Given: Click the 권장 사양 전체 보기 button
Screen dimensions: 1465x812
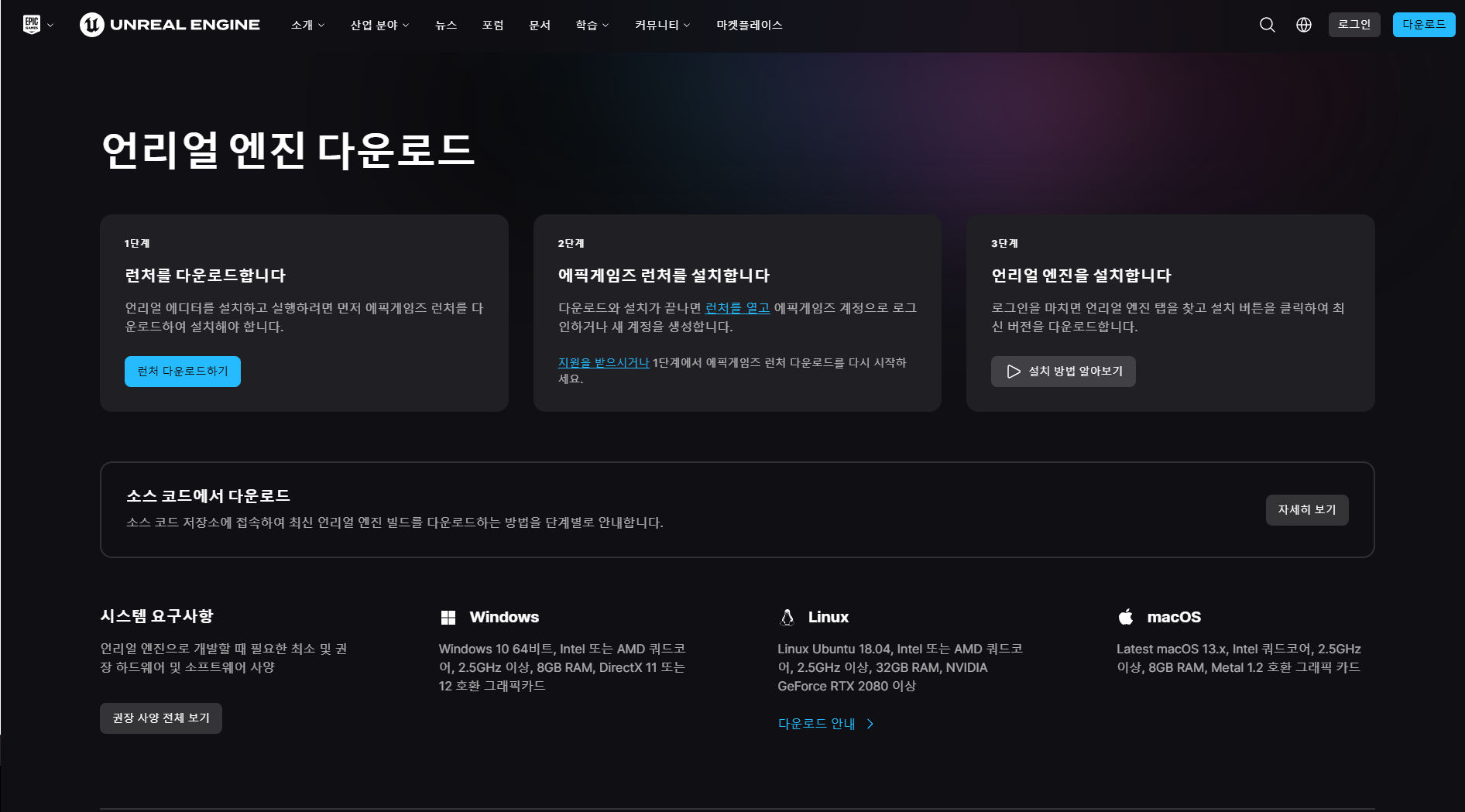Looking at the screenshot, I should [x=161, y=718].
